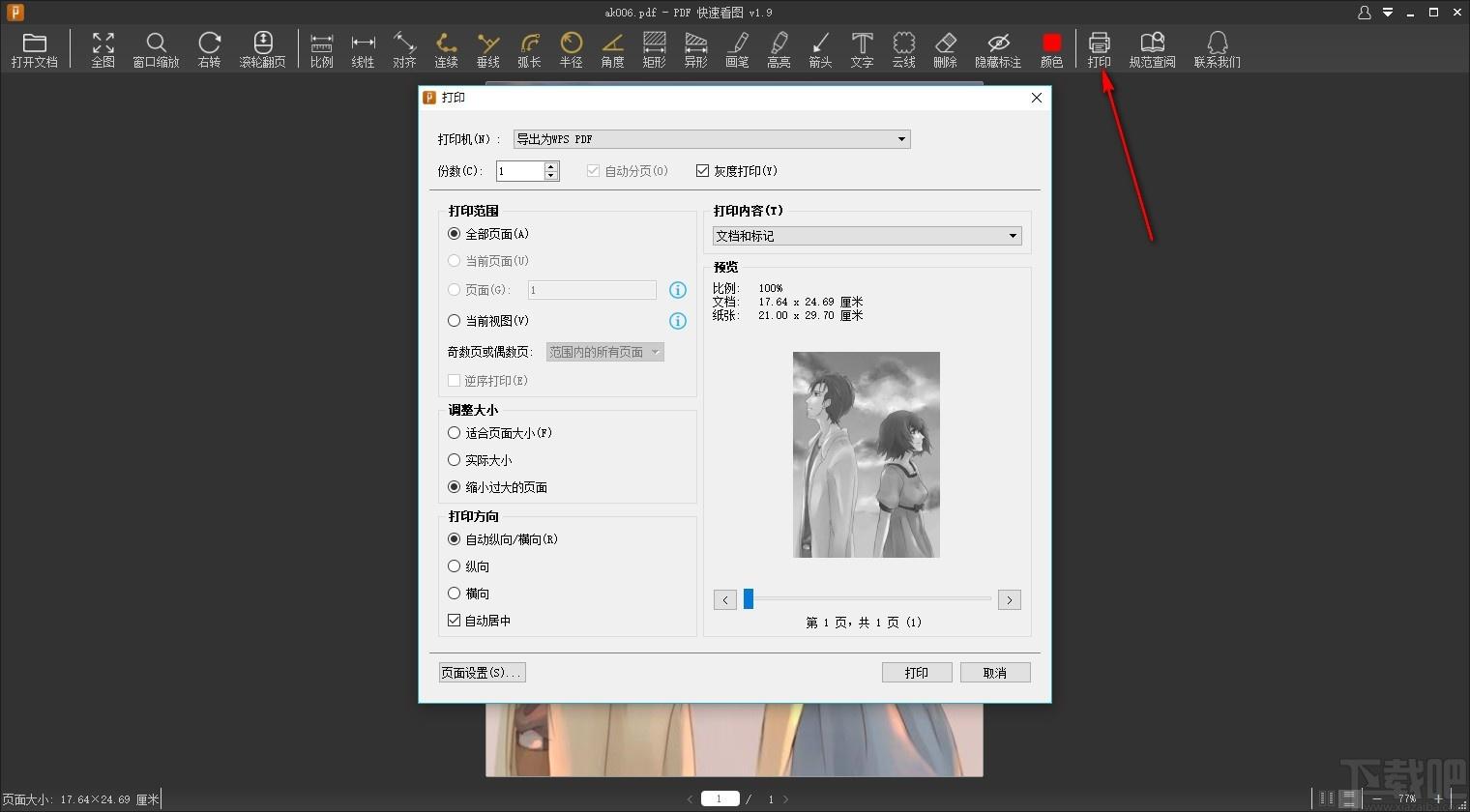This screenshot has width=1470, height=812.
Task: Open the red 颜色 color picker
Action: pos(1051,49)
